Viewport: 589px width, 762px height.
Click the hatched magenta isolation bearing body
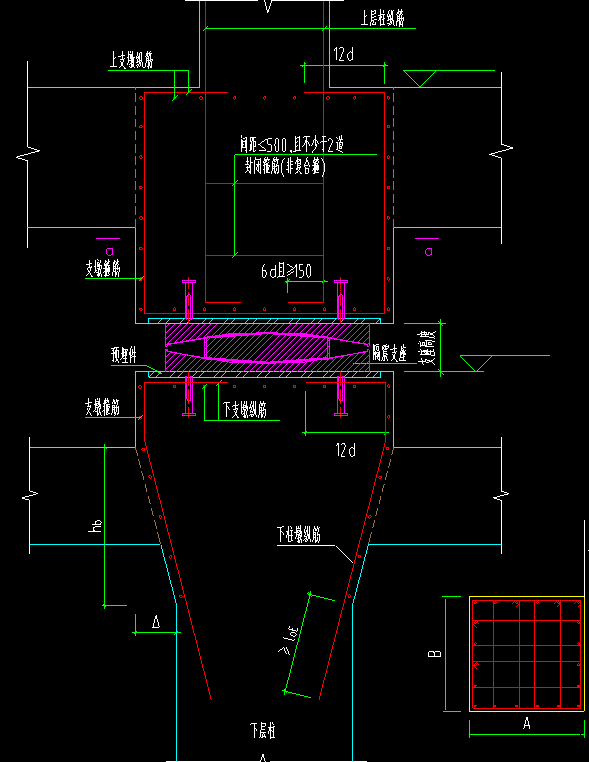tap(267, 347)
